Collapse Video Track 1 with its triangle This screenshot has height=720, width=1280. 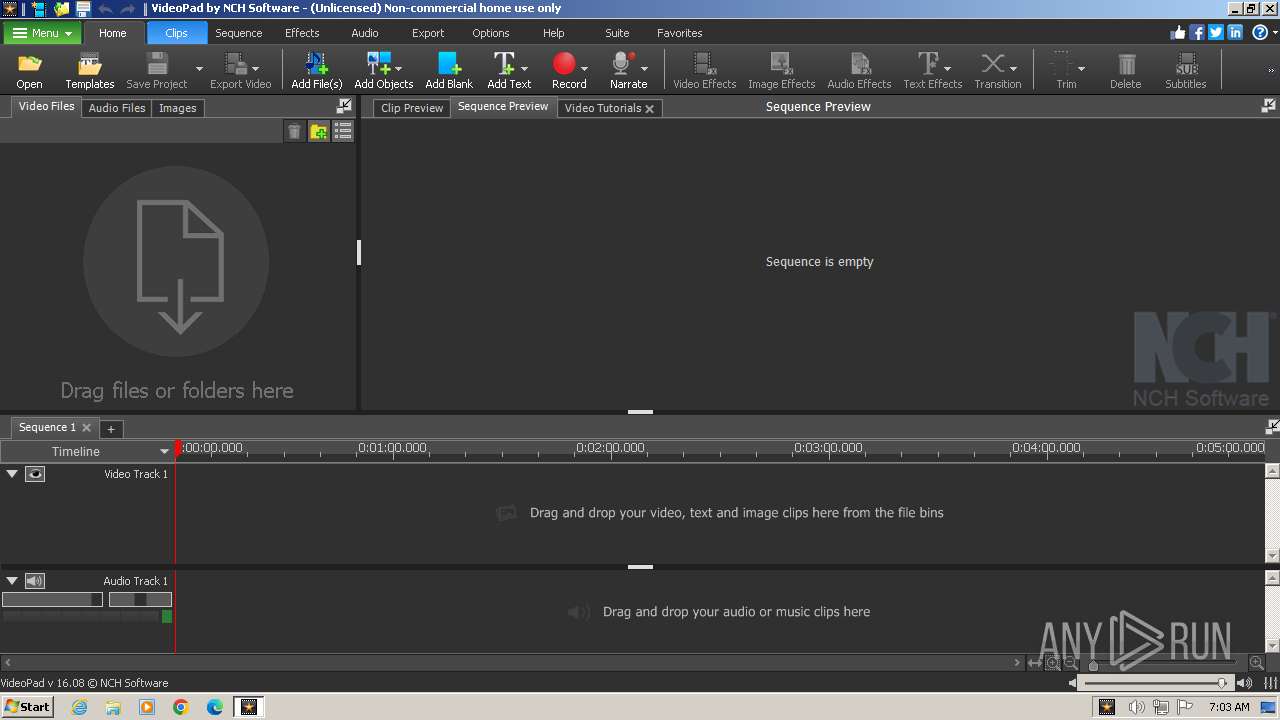pyautogui.click(x=12, y=474)
